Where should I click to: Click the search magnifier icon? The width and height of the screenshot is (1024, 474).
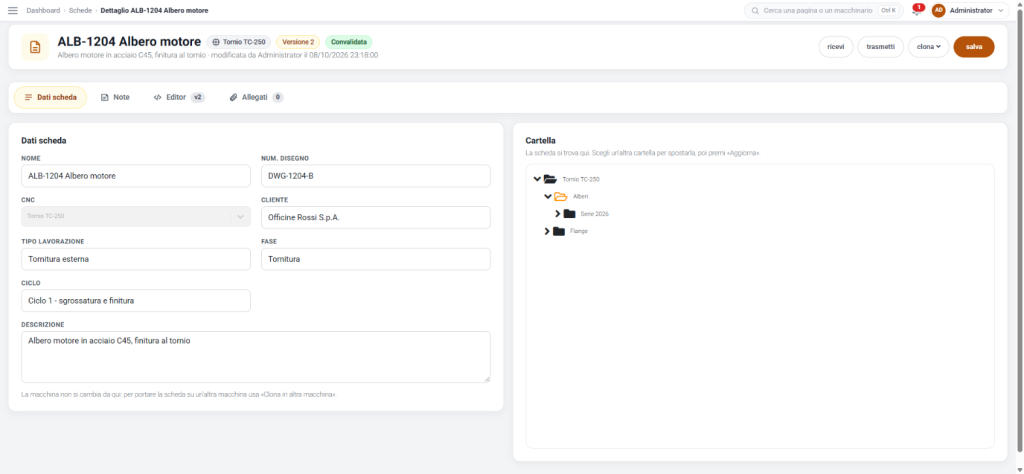(755, 11)
